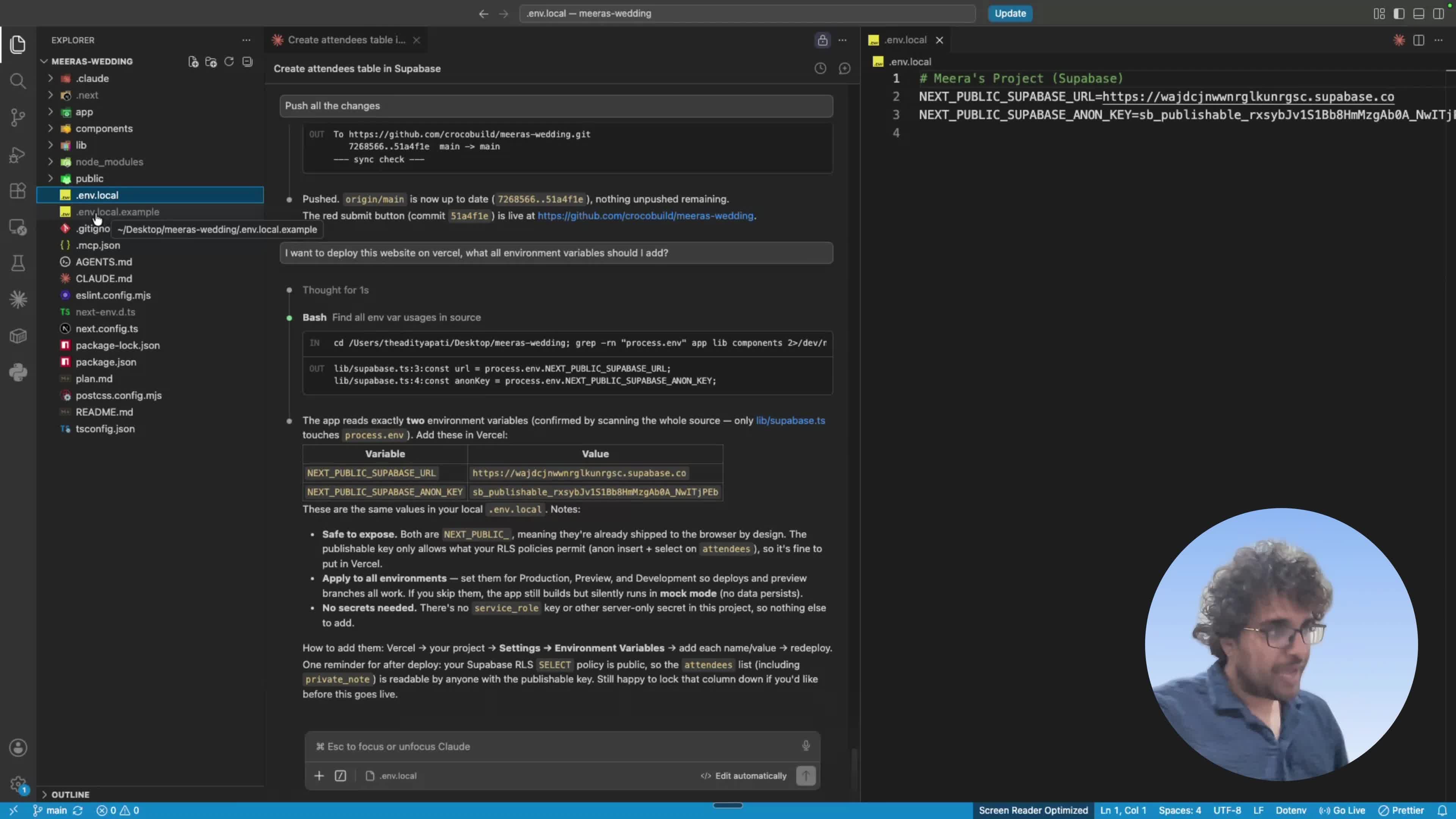Open the lib/supabase.ts link

[790, 420]
